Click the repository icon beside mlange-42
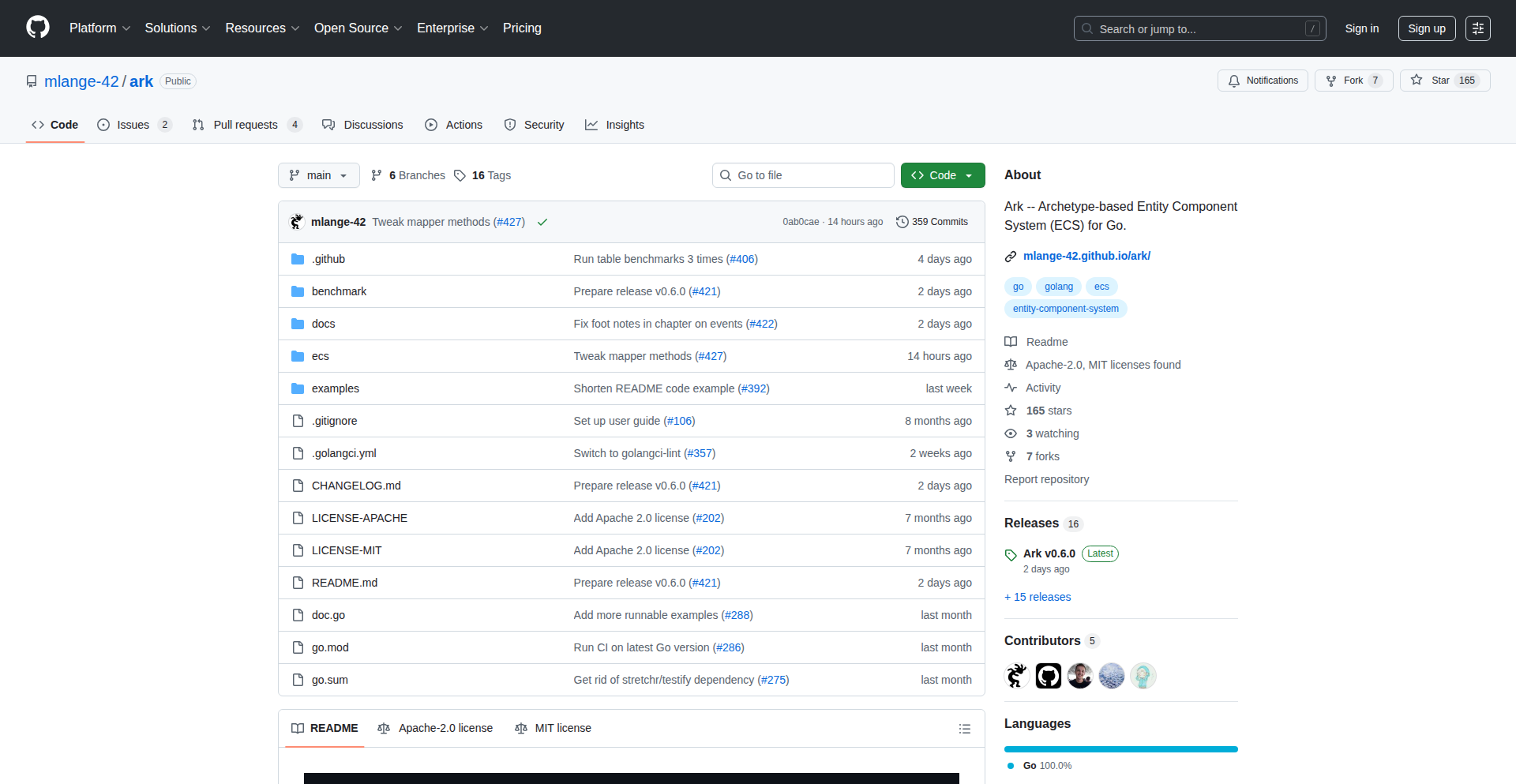This screenshot has height=784, width=1516. 32,81
